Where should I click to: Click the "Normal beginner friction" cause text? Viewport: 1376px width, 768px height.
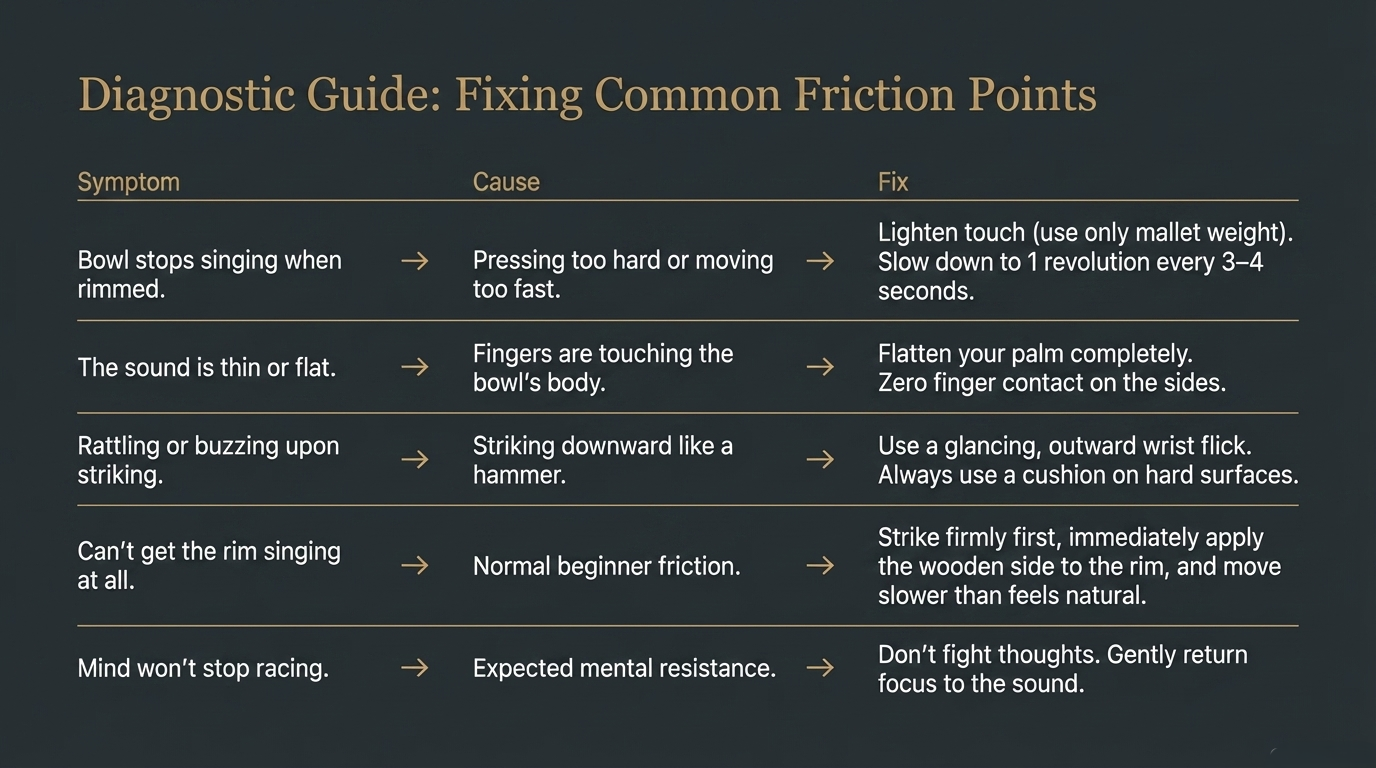tap(606, 566)
